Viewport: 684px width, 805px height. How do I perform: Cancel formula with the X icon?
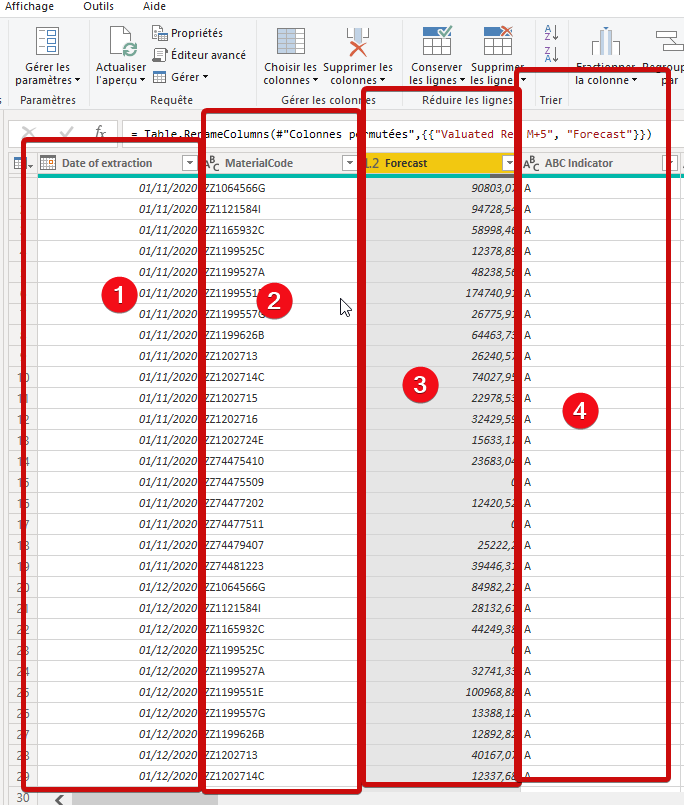click(29, 133)
